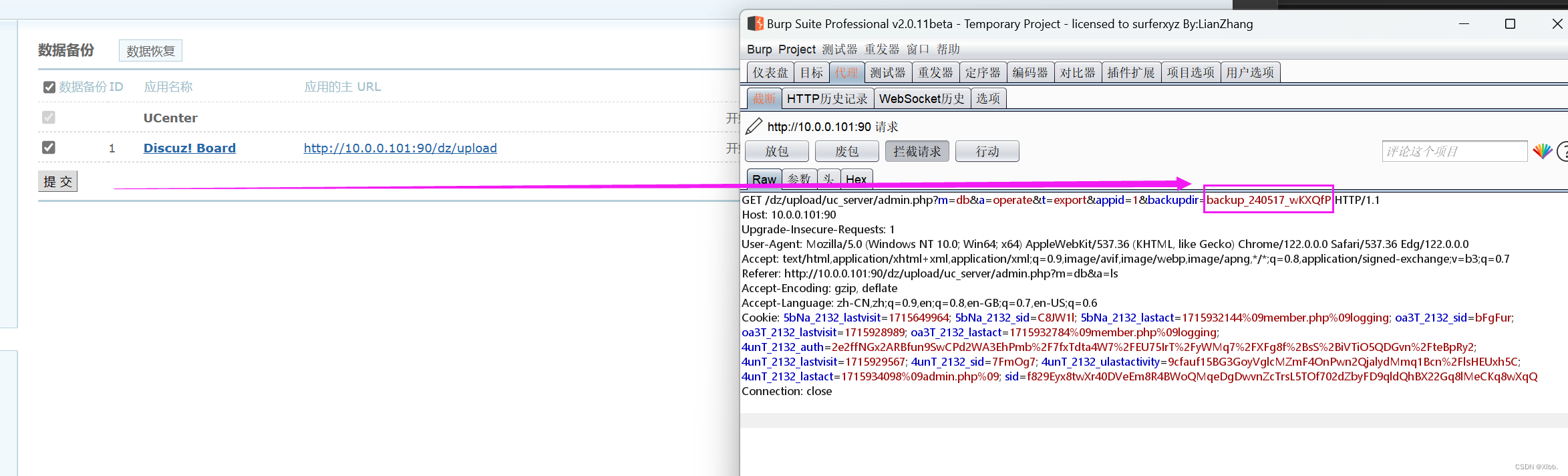
Task: Open the 重发器 menu in menu bar
Action: 882,49
